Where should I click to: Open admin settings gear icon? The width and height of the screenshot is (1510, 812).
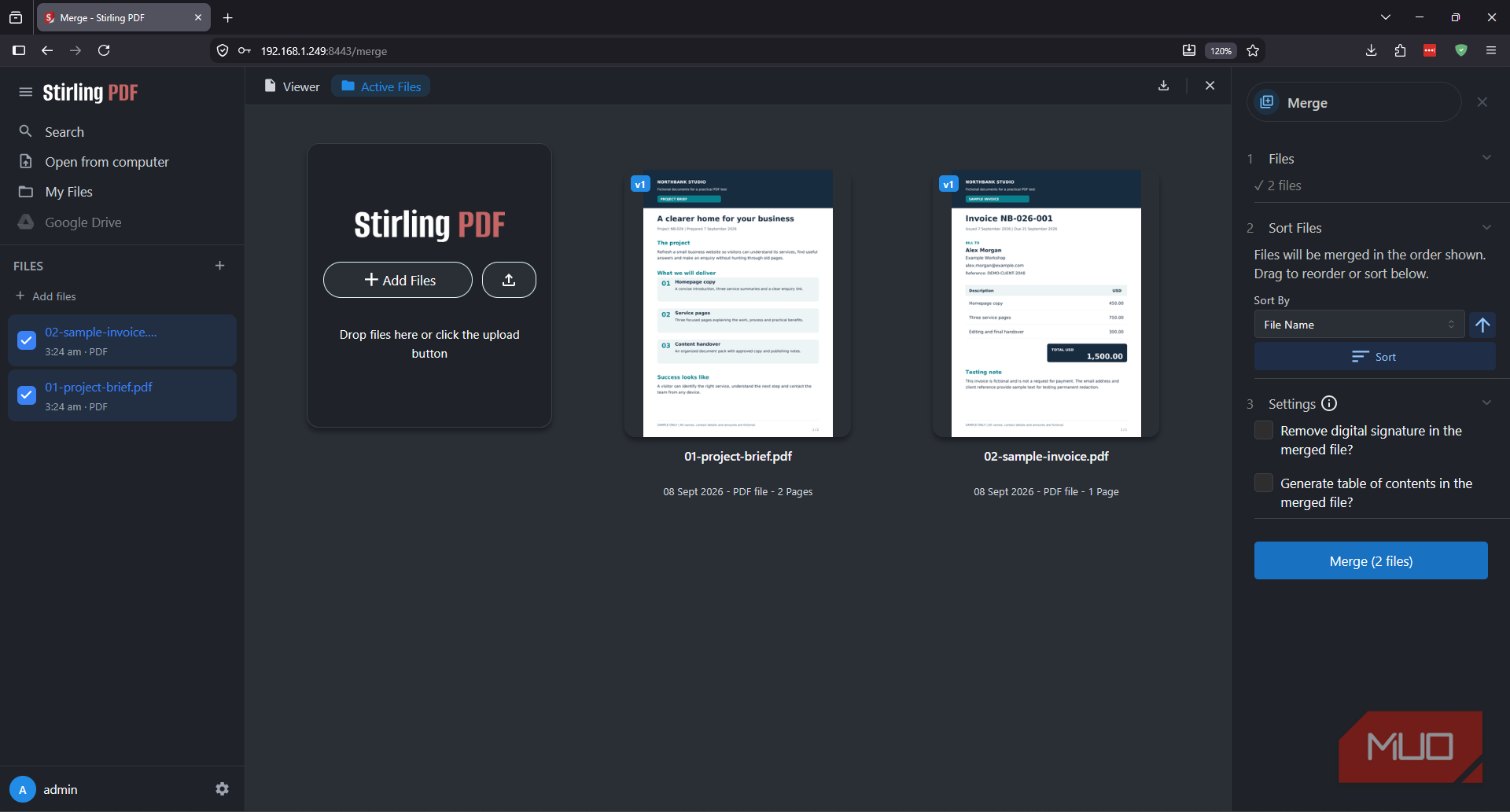(x=223, y=788)
